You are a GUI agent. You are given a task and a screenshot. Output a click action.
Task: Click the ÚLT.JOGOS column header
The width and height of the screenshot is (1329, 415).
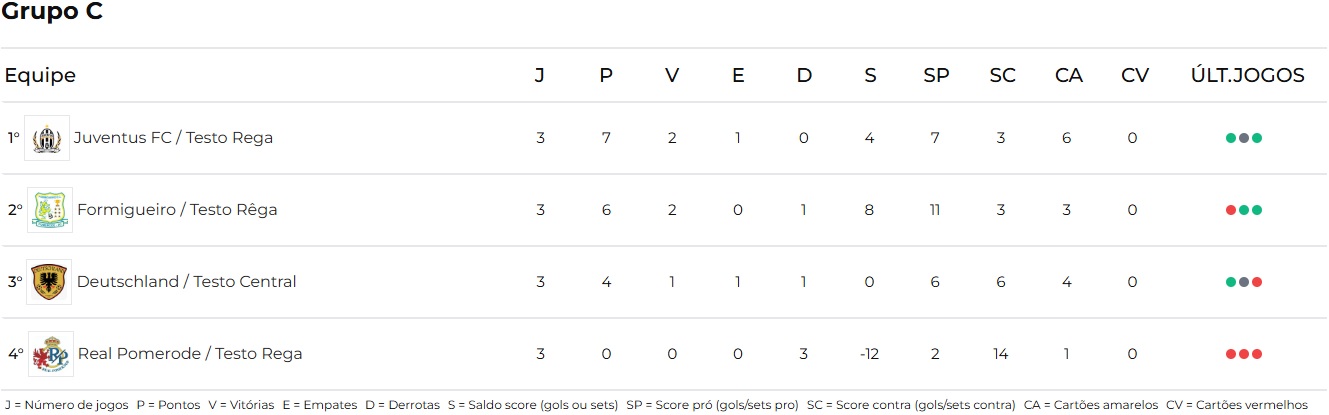1247,76
